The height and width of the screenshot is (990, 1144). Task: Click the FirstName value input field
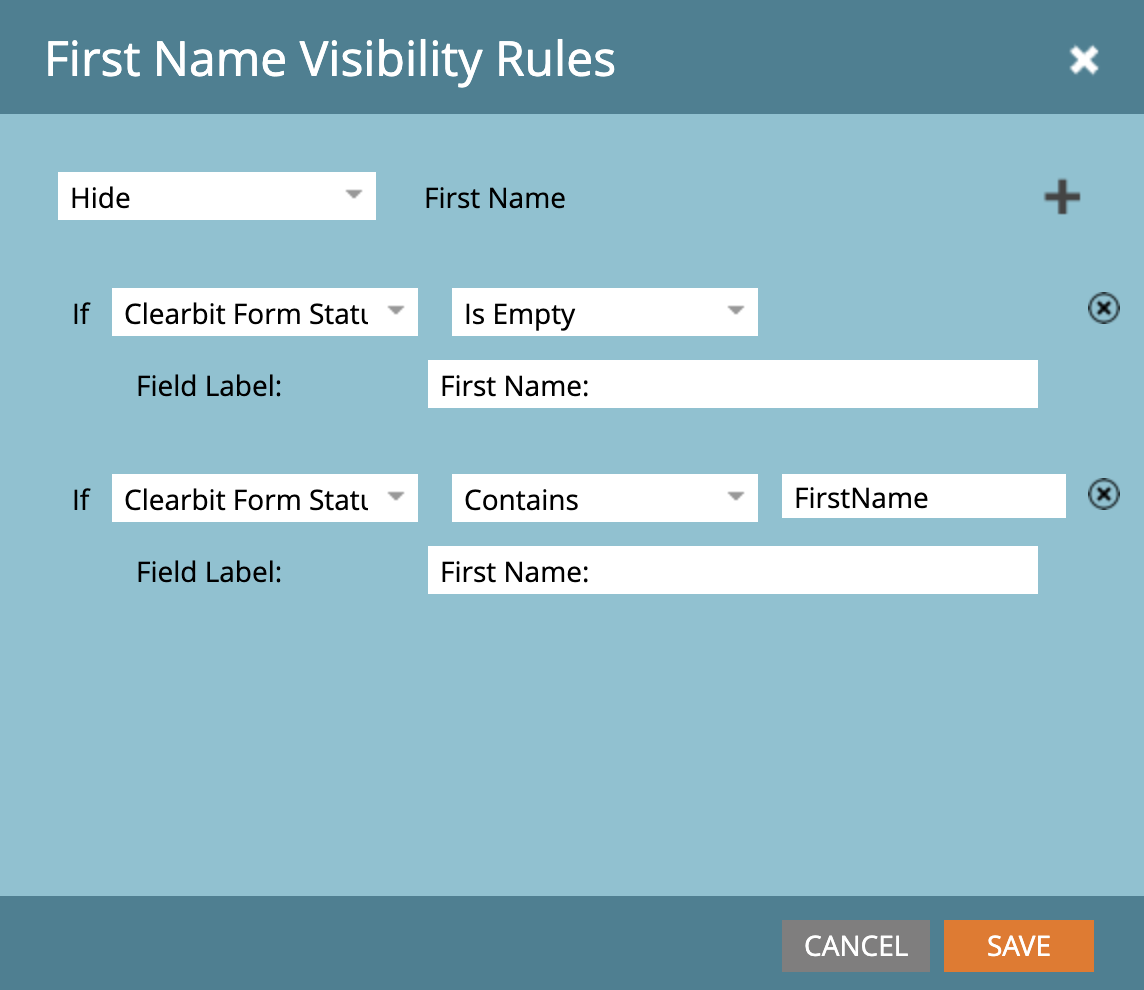click(923, 497)
